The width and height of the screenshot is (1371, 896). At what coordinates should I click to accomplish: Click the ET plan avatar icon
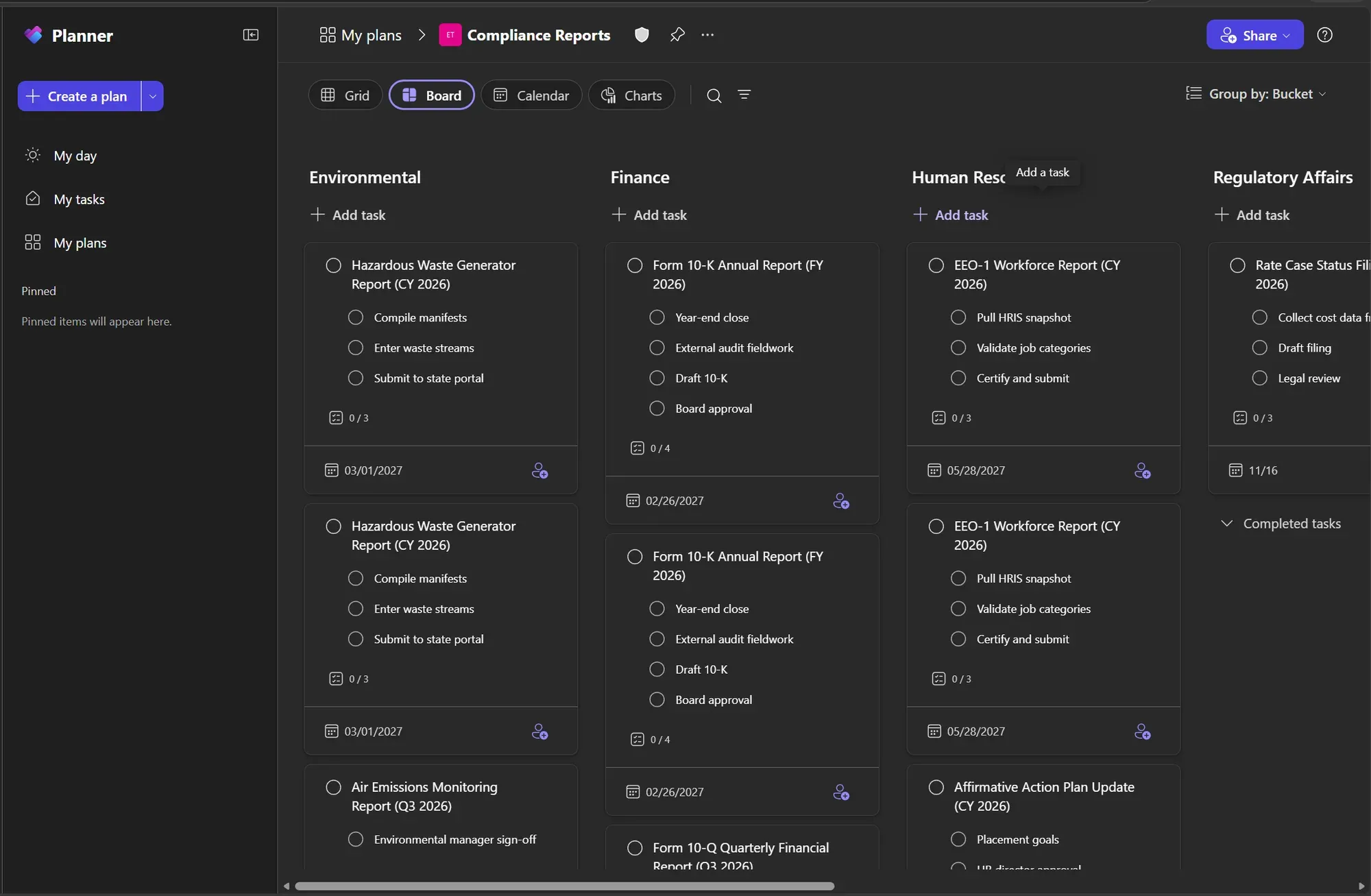pyautogui.click(x=450, y=35)
